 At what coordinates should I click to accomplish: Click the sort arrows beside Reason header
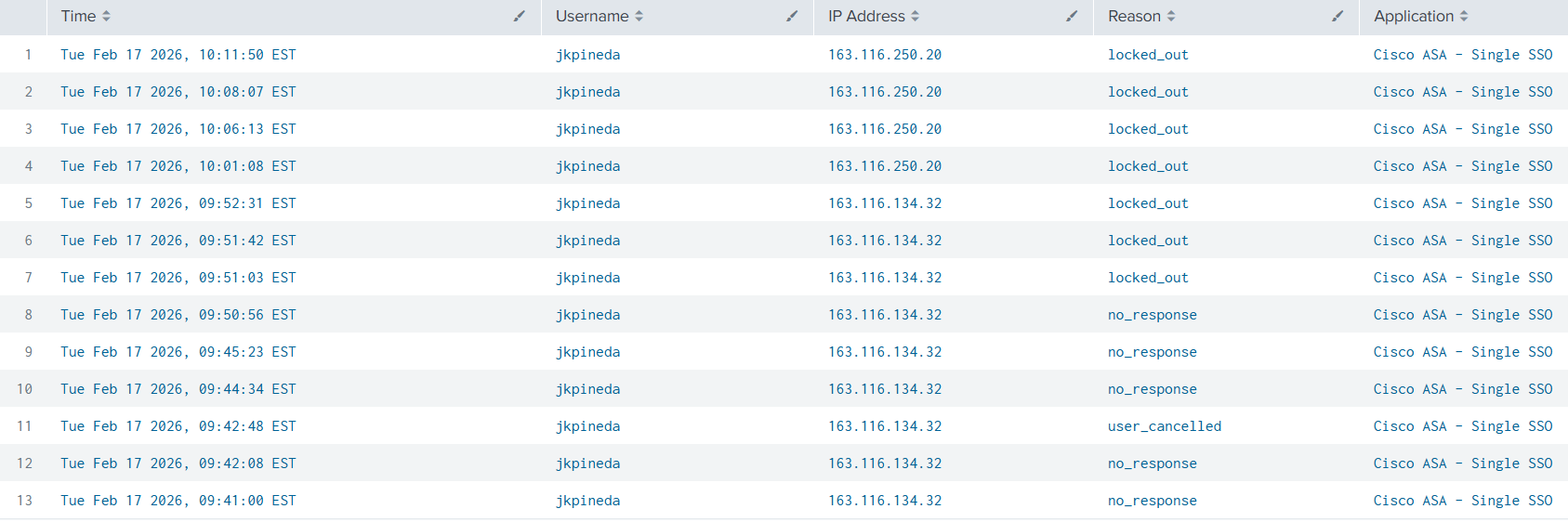point(1171,17)
